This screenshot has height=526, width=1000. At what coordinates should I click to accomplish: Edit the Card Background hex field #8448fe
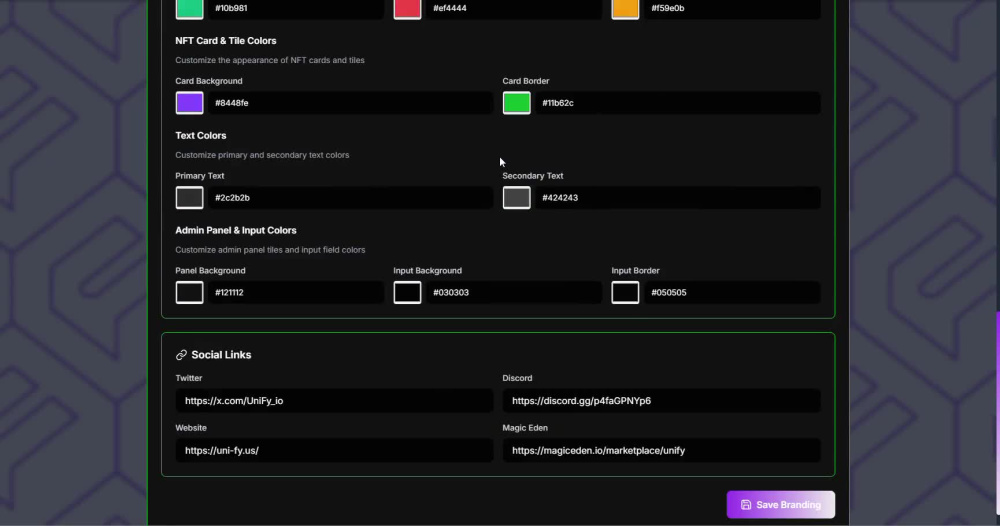pyautogui.click(x=350, y=103)
